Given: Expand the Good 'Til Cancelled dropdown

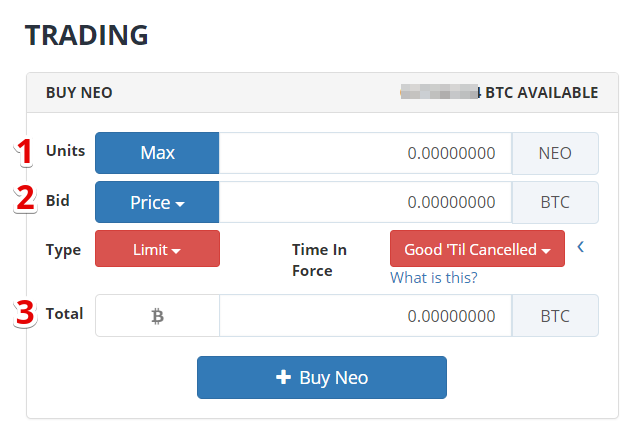Looking at the screenshot, I should click(x=477, y=249).
